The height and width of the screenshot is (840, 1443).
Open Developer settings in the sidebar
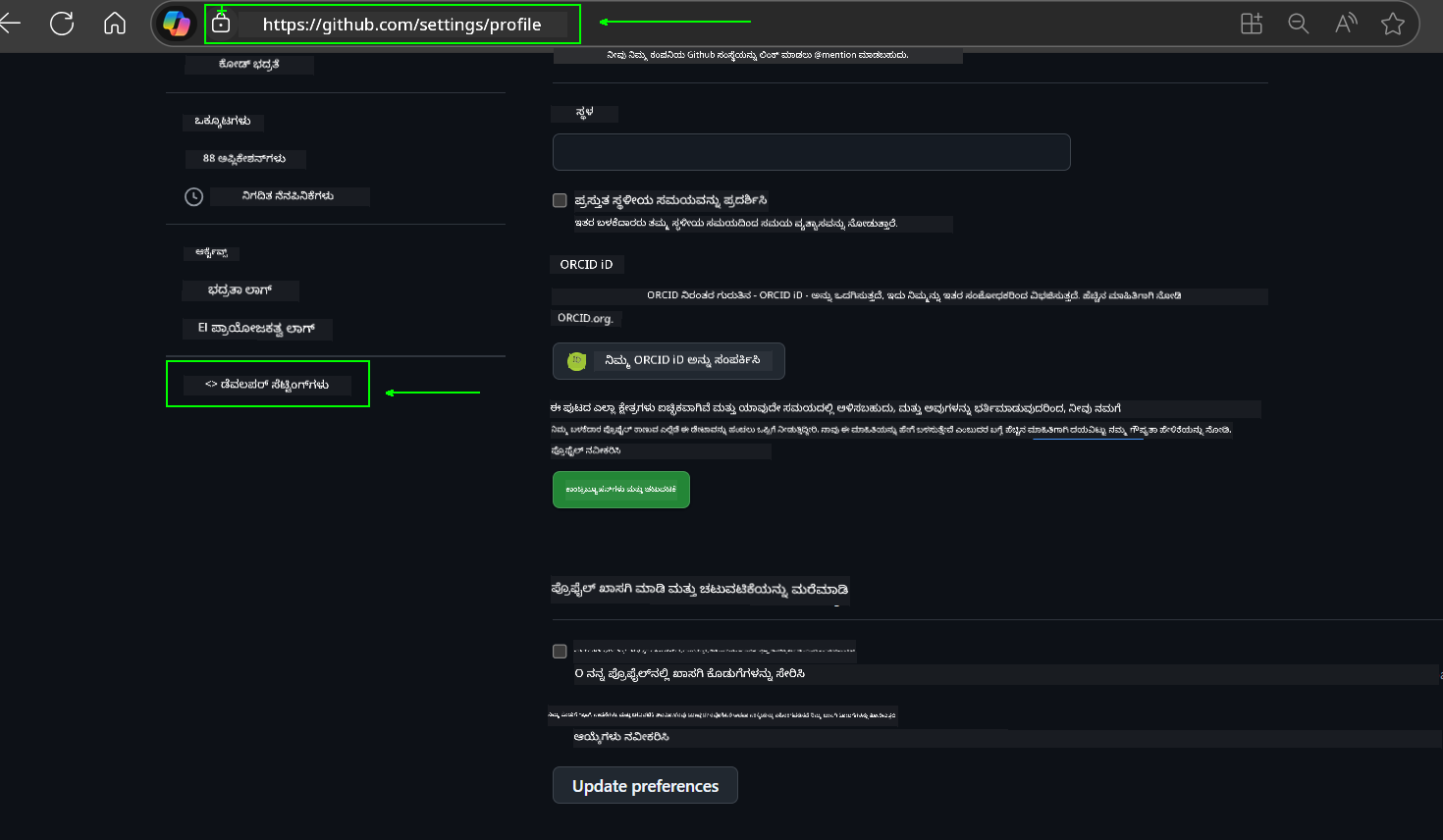268,385
